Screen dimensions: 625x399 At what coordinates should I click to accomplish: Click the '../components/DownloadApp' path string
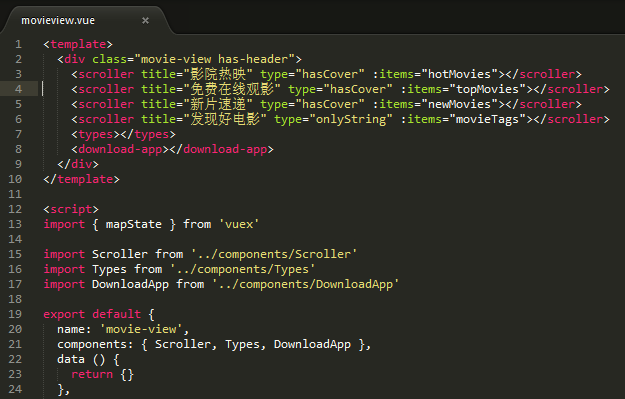305,284
